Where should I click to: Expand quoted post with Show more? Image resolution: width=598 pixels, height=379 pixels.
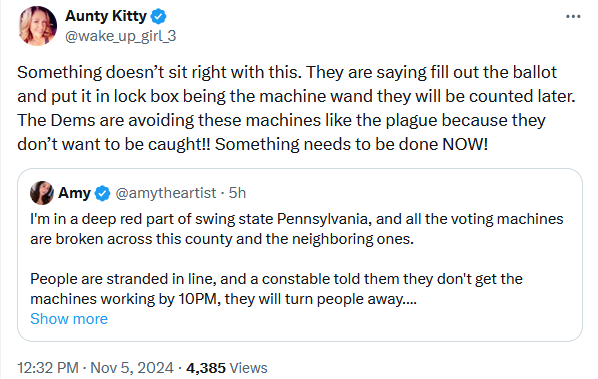click(69, 319)
